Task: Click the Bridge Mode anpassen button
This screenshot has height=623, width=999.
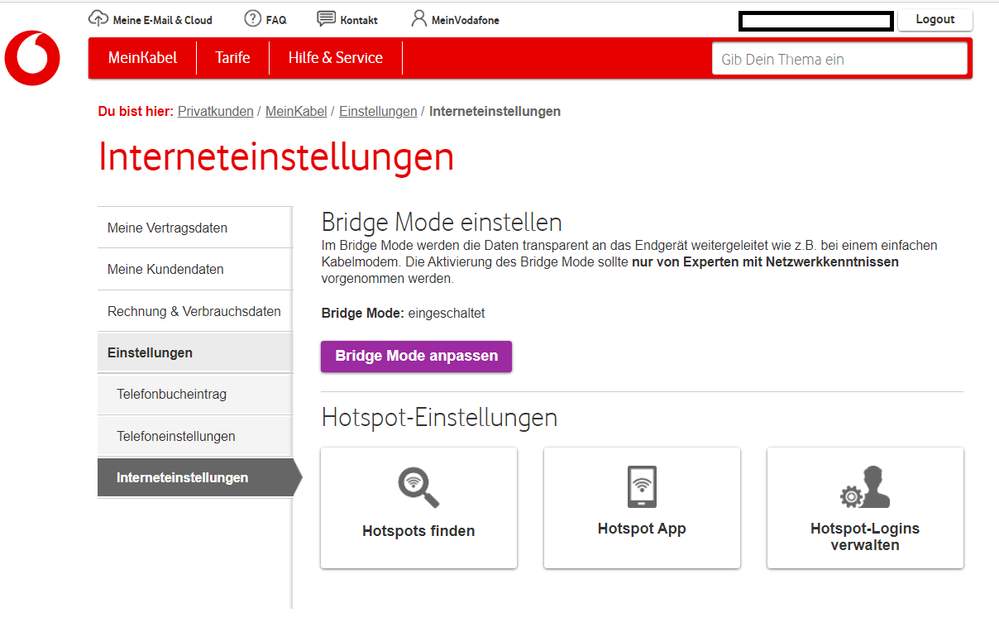Action: click(x=416, y=356)
